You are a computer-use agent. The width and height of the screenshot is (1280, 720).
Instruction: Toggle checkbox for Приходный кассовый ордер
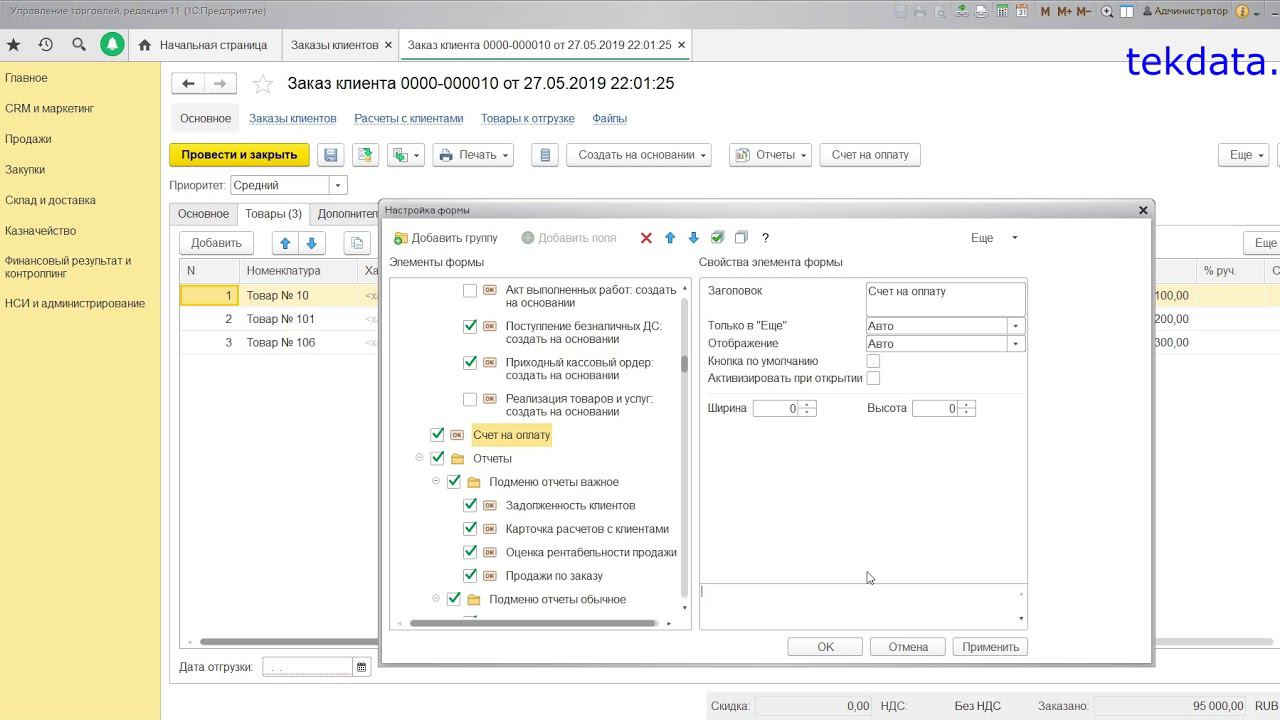(470, 362)
